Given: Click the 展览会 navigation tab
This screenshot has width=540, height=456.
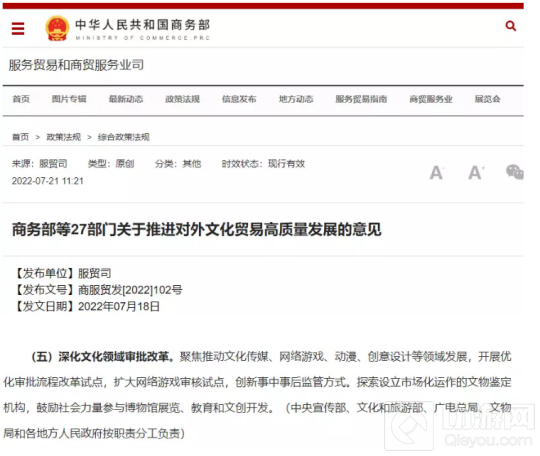Looking at the screenshot, I should point(487,99).
